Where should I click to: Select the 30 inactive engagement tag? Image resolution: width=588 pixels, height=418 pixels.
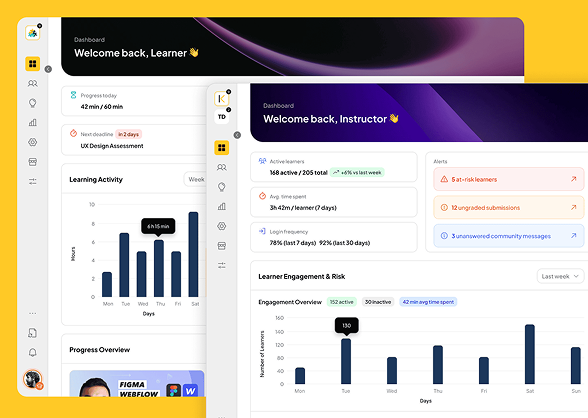click(x=378, y=302)
